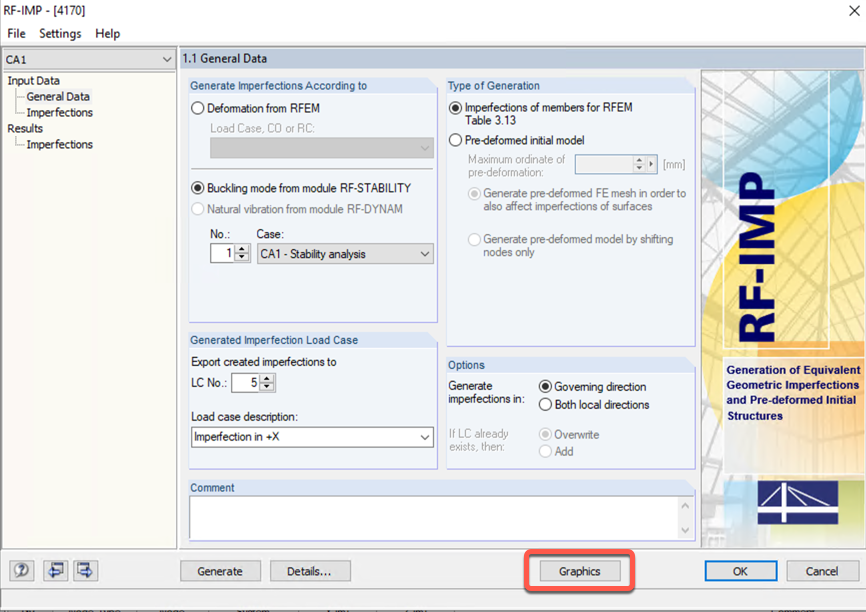Click the Dlubal bridge logo
This screenshot has width=866, height=612.
pyautogui.click(x=798, y=502)
